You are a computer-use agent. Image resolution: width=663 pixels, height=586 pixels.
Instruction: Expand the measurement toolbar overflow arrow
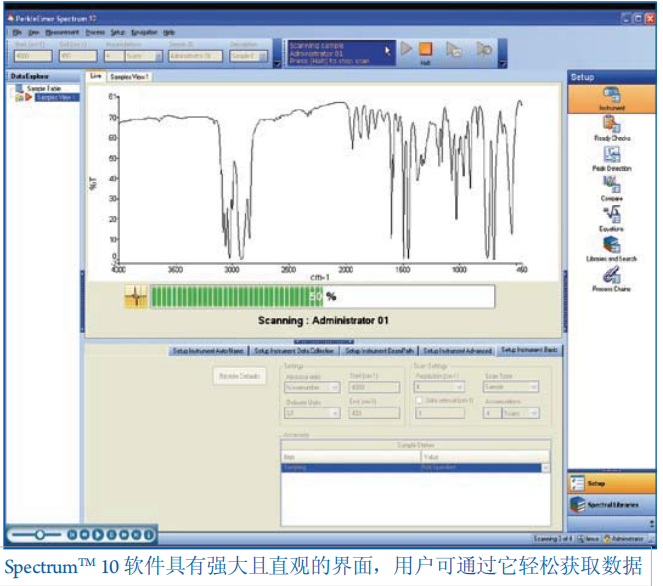click(277, 64)
